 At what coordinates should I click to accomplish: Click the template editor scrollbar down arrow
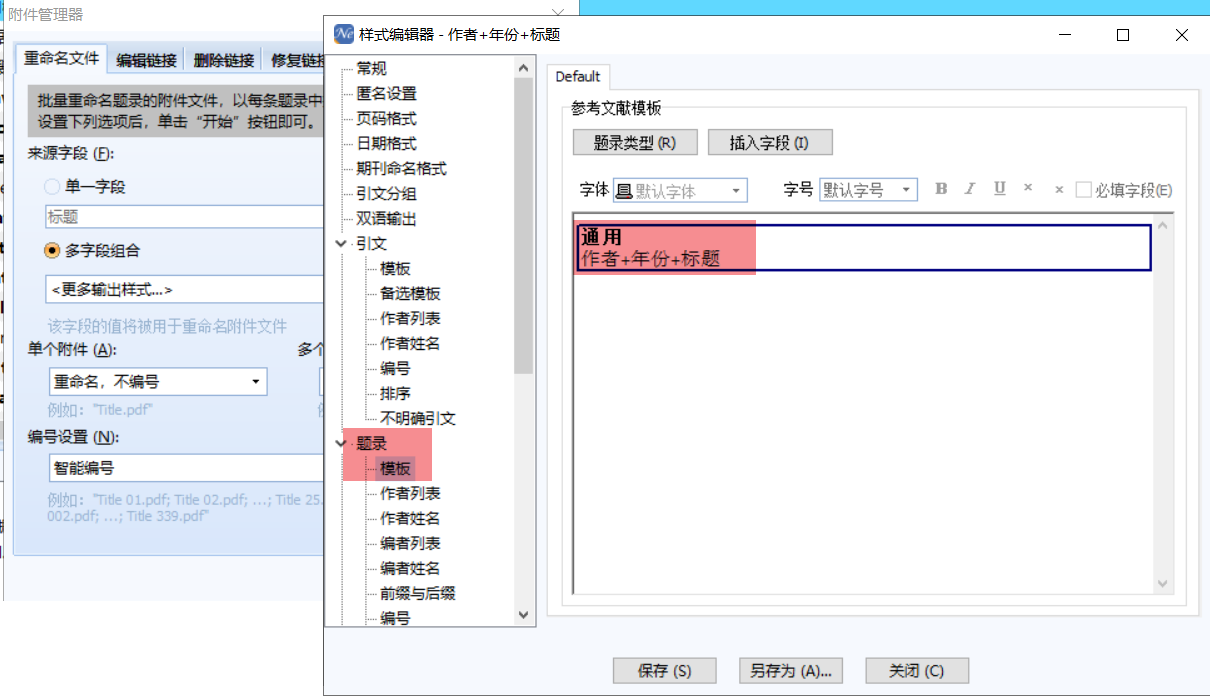[1163, 583]
